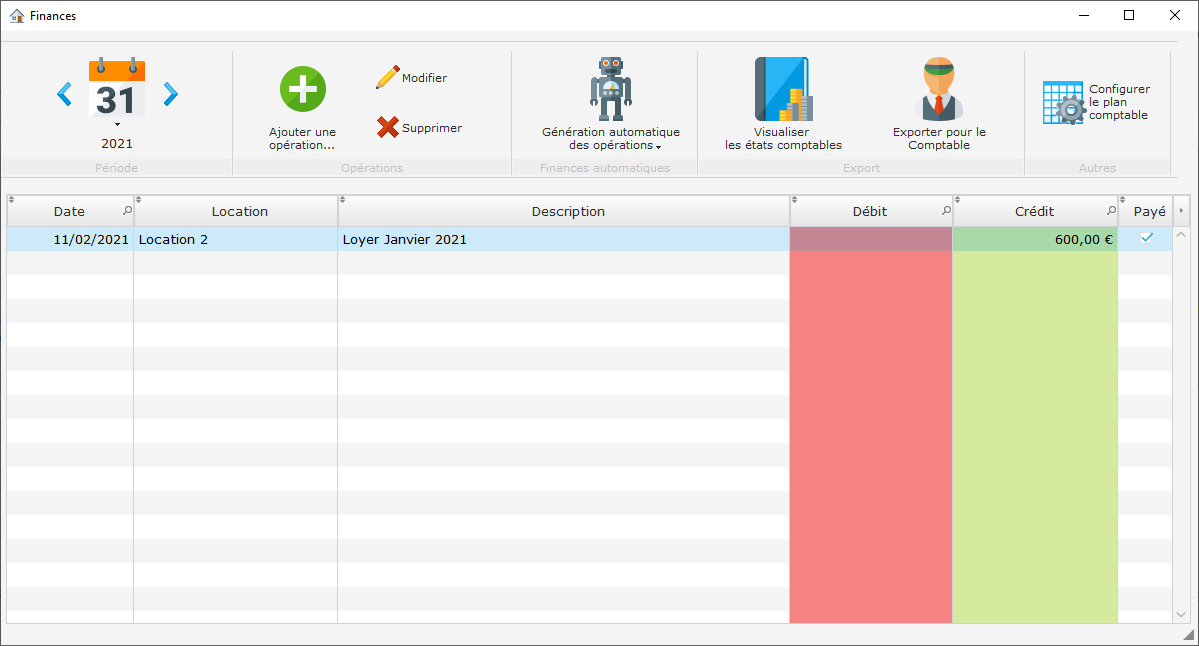Select the 11/02/2021 date cell
Screen dimensions: 1199x646
70,239
